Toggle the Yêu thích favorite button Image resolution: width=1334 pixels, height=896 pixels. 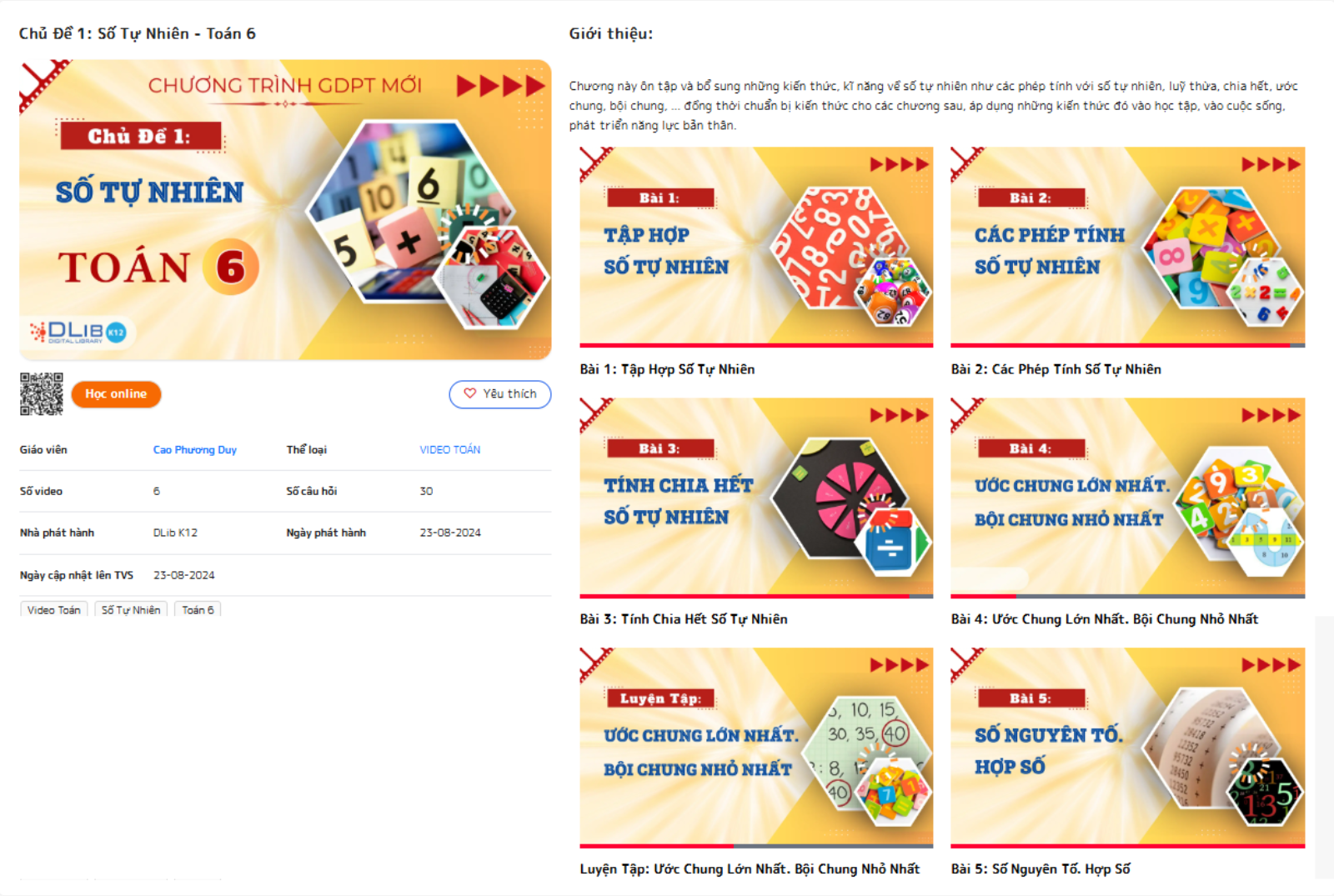pyautogui.click(x=499, y=394)
